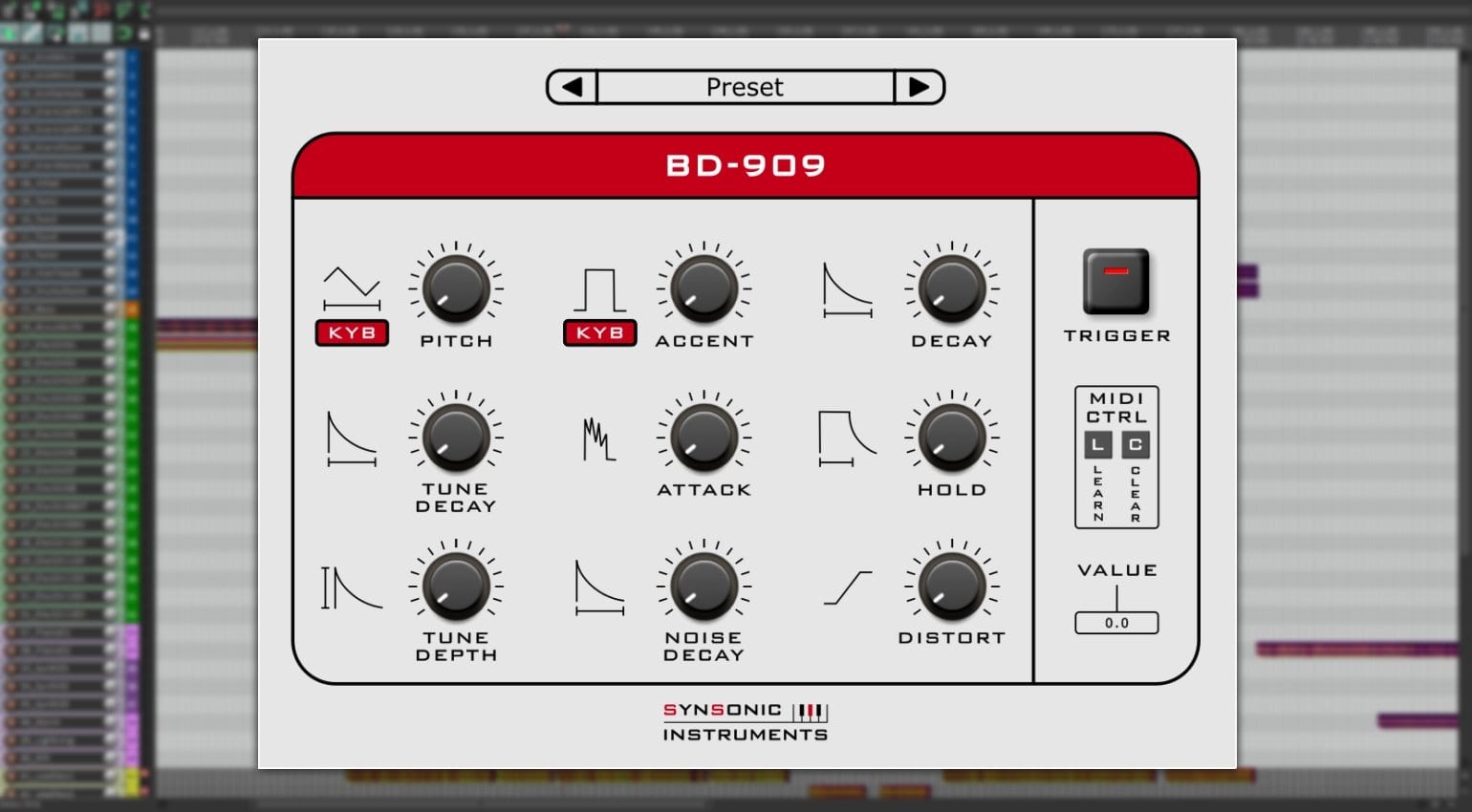Click the distort ramp icon
Viewport: 1472px width, 812px height.
point(848,588)
